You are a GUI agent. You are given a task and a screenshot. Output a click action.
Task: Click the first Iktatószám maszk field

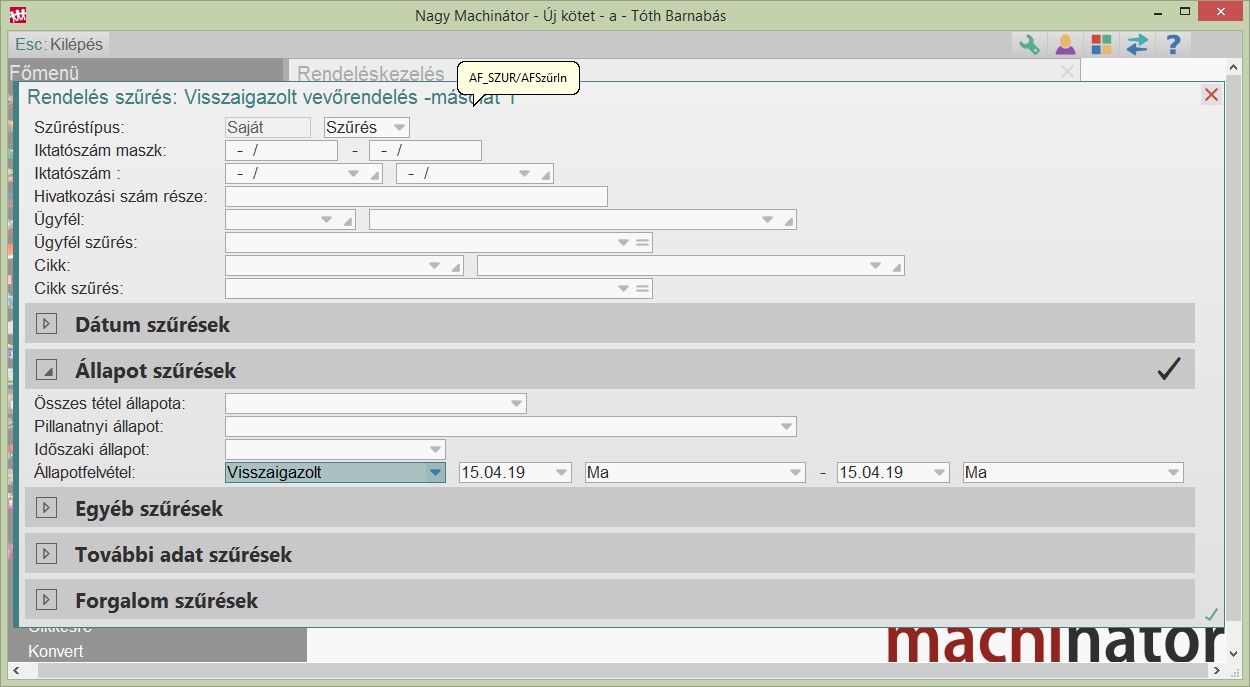point(282,151)
